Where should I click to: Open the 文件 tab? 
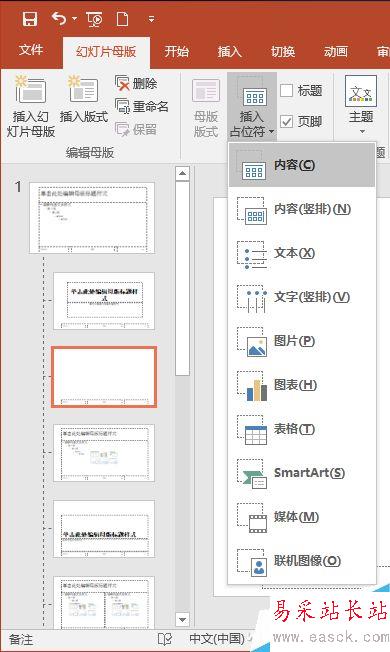[x=31, y=50]
